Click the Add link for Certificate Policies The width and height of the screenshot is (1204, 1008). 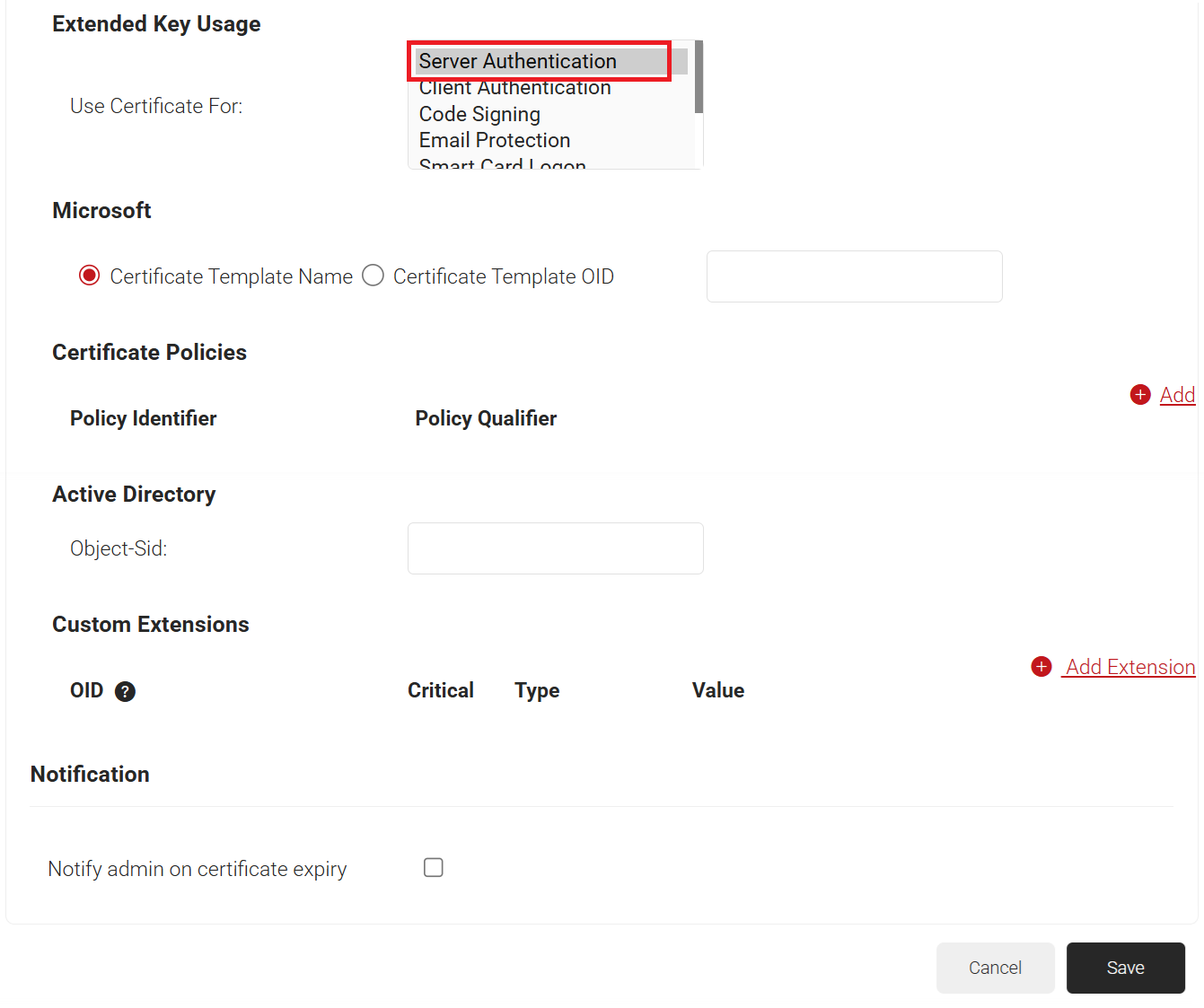click(1176, 395)
